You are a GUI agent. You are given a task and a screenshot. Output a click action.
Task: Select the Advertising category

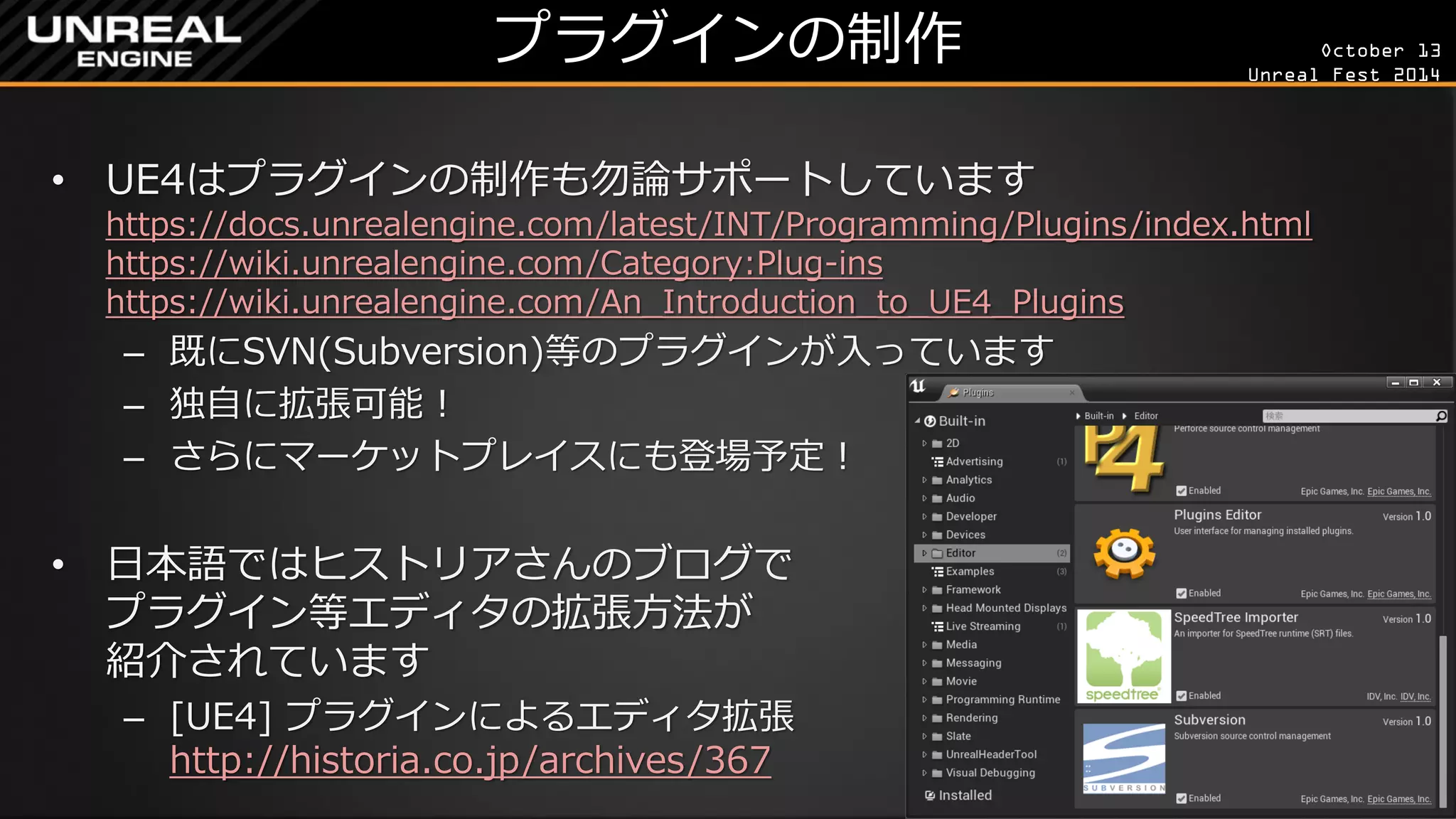click(992, 461)
